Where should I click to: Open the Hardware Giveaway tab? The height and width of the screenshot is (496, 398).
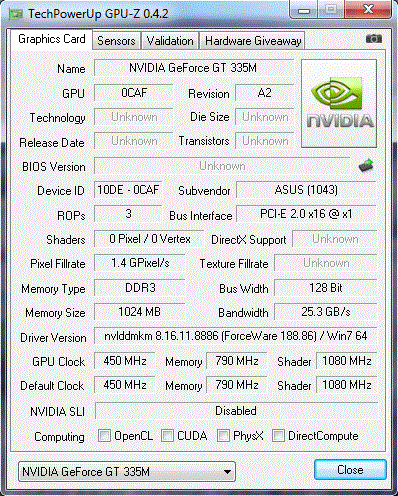point(253,41)
